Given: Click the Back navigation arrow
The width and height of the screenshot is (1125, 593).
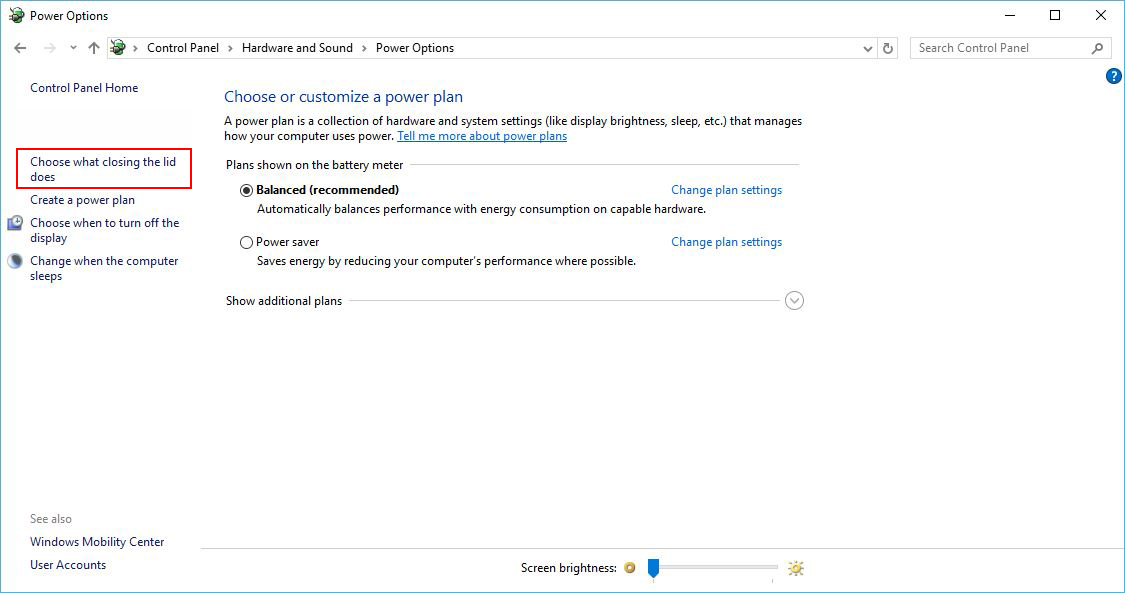Looking at the screenshot, I should pos(20,48).
